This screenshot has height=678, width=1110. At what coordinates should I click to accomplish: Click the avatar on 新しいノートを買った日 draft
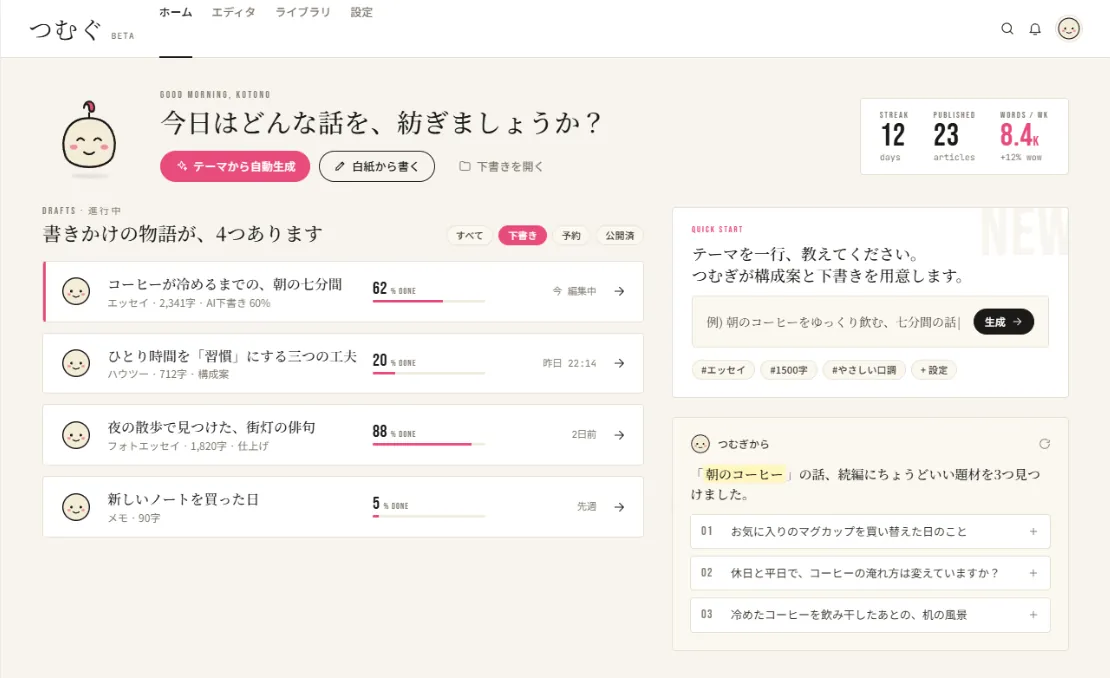click(76, 507)
